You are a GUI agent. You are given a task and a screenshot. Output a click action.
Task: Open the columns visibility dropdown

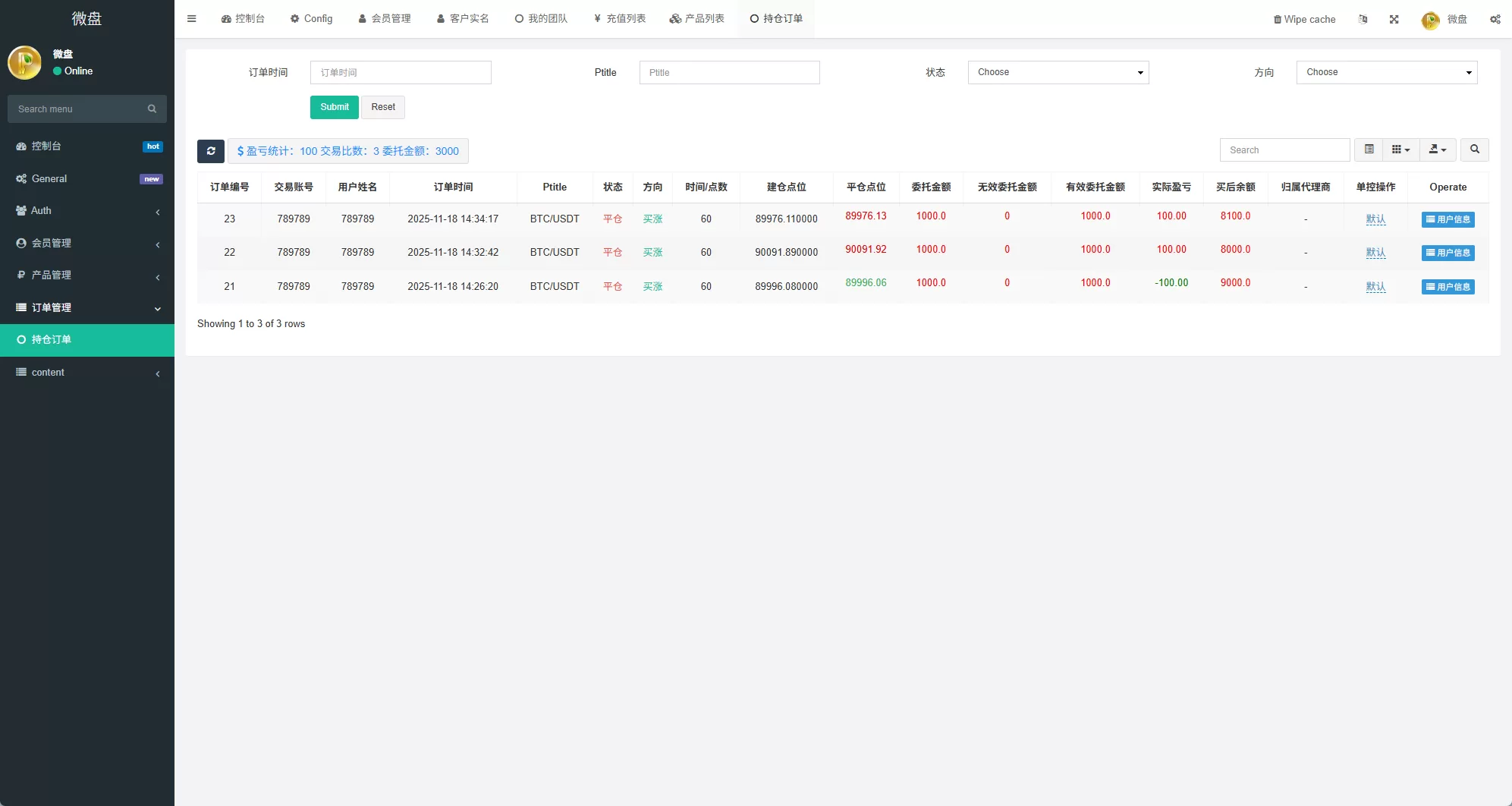pyautogui.click(x=1400, y=150)
